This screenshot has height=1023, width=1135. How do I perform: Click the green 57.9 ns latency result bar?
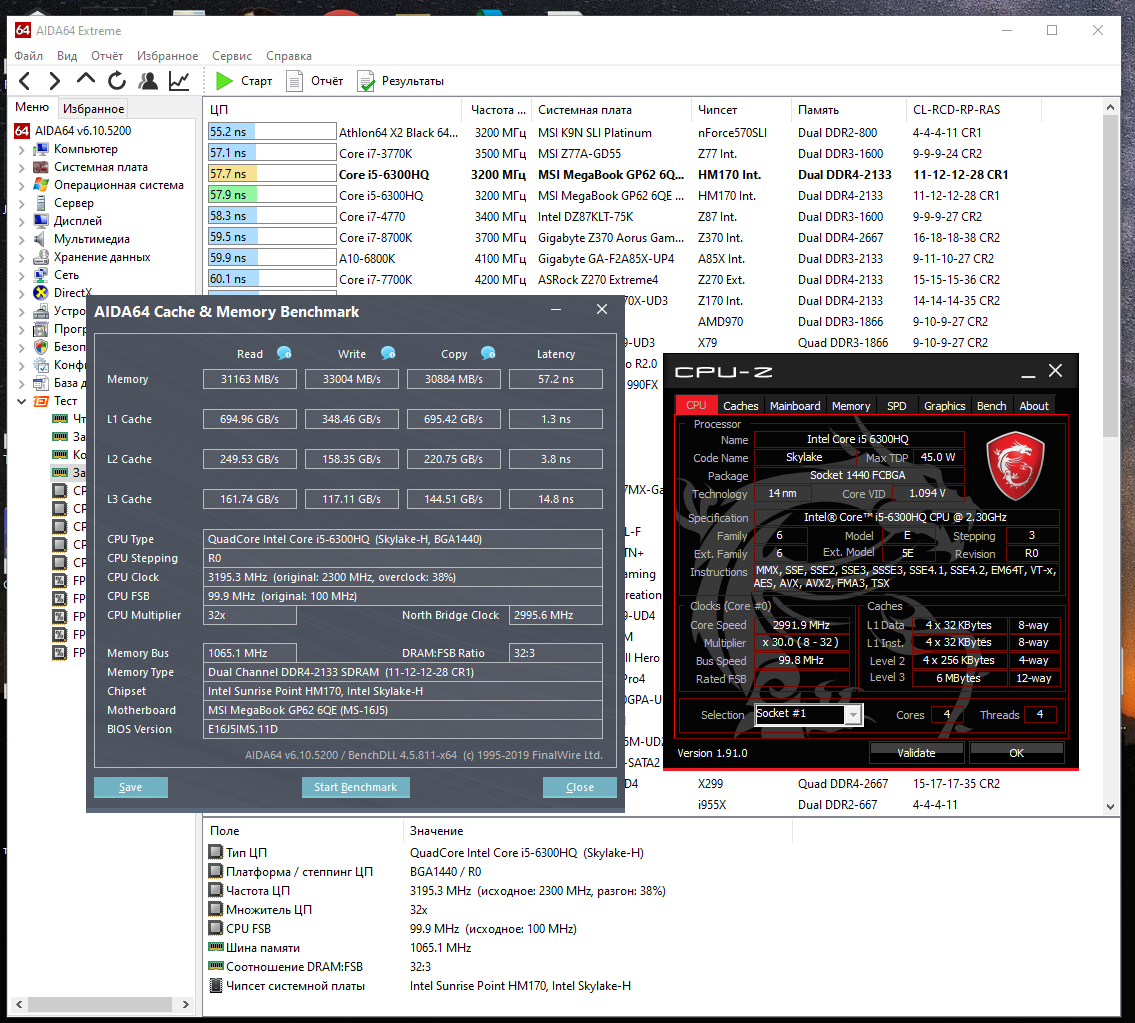271,195
